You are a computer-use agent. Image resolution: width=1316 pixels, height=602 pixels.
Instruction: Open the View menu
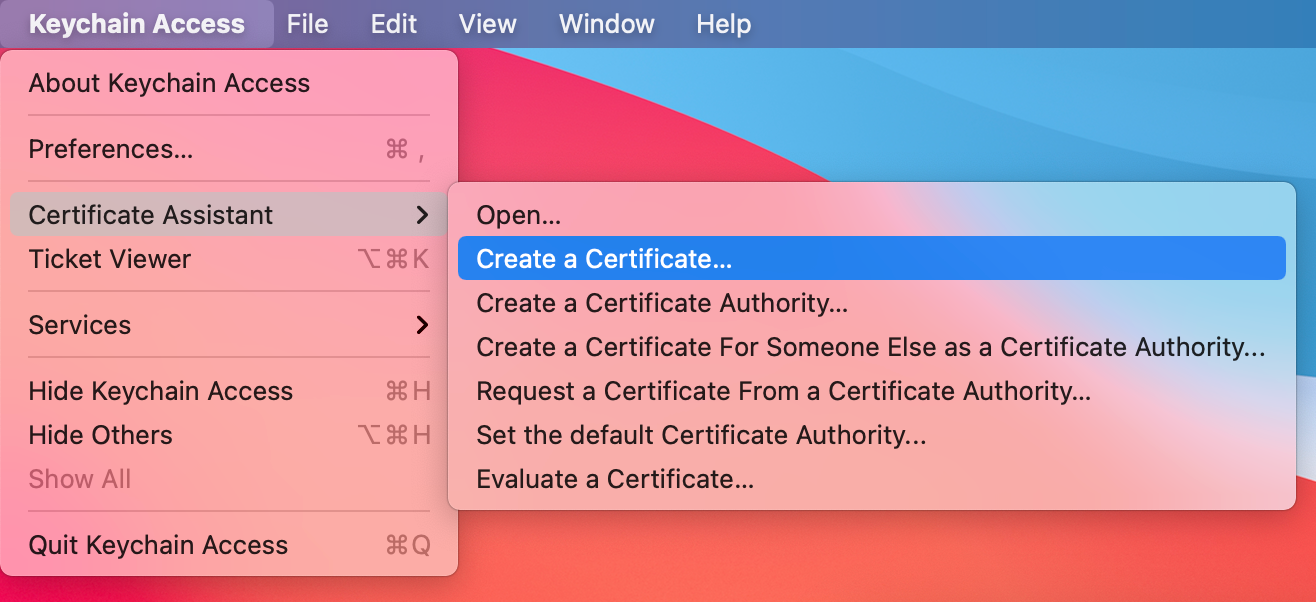(x=487, y=24)
